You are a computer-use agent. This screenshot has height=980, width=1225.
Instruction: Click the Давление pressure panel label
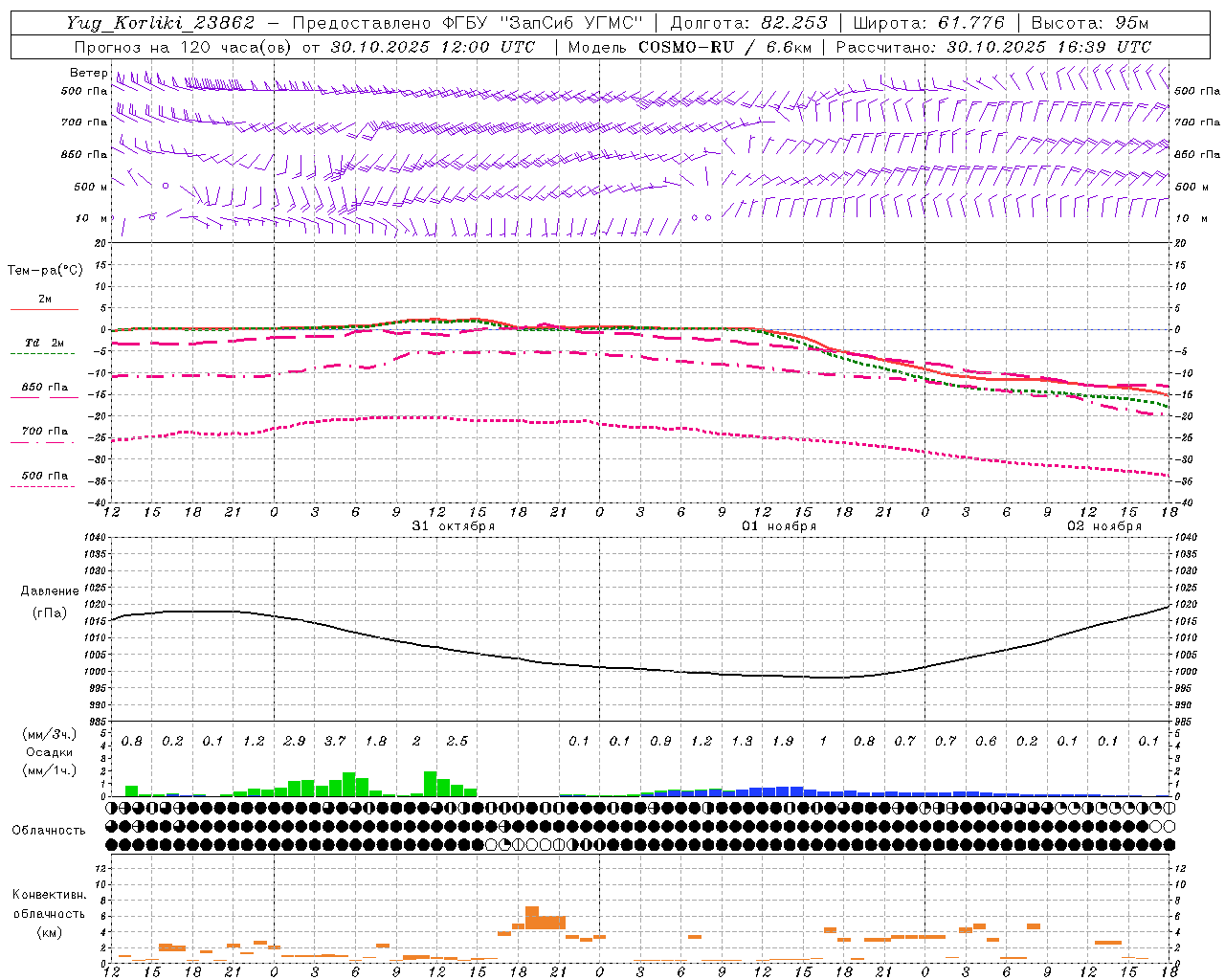pyautogui.click(x=50, y=591)
